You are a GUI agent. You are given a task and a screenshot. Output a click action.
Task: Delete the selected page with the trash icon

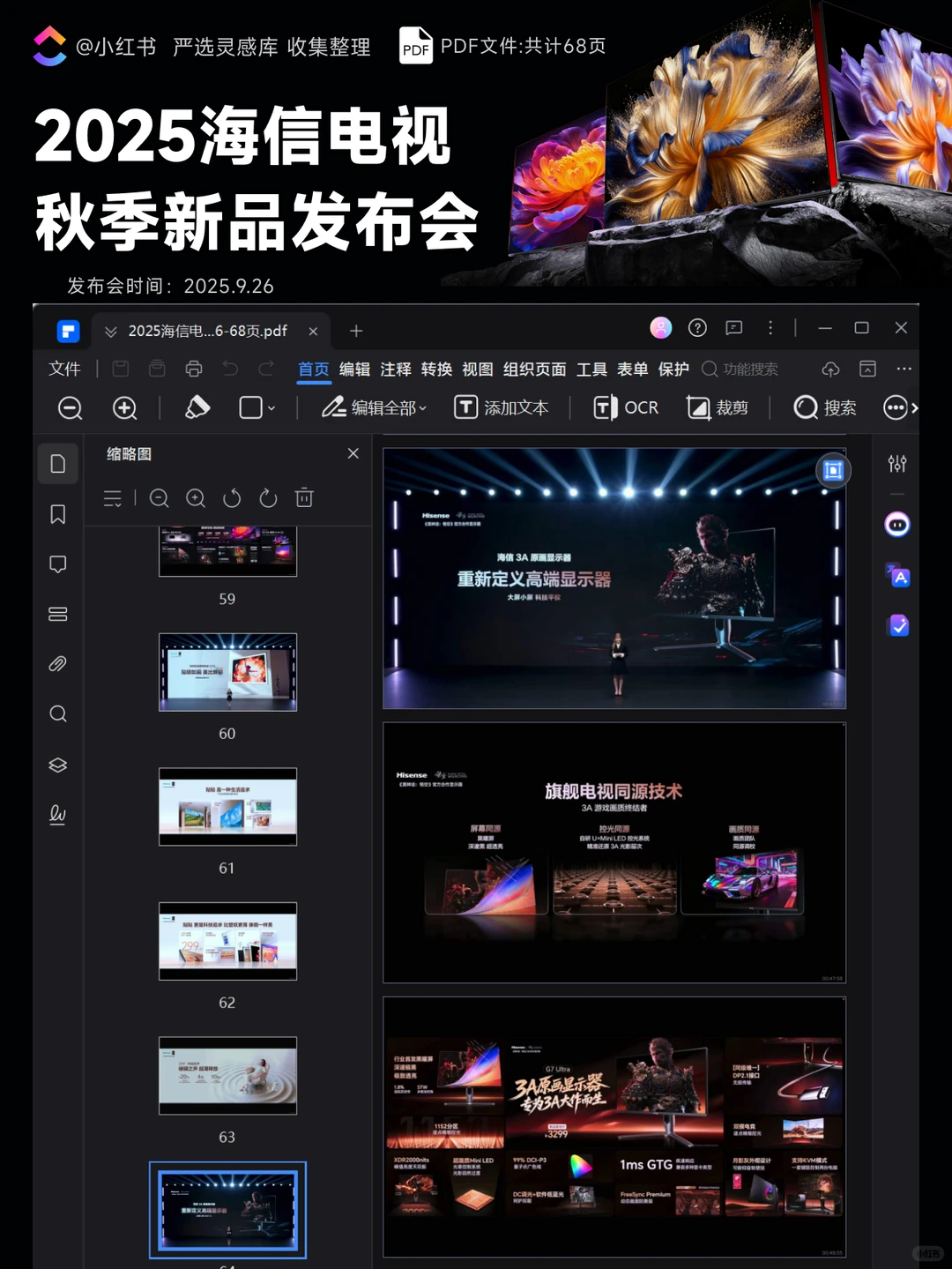[304, 498]
